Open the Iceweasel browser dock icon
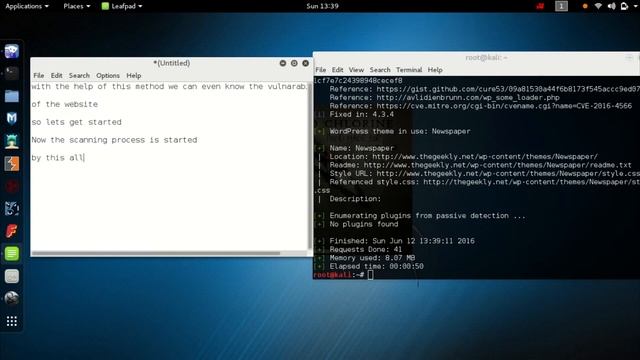The width and height of the screenshot is (640, 360). pos(11,51)
